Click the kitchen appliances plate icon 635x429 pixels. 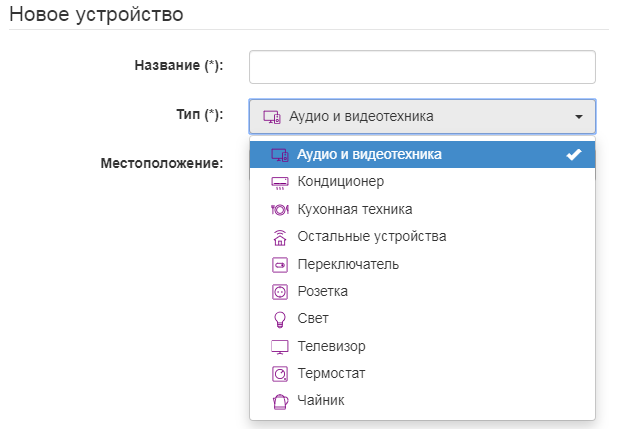(279, 209)
